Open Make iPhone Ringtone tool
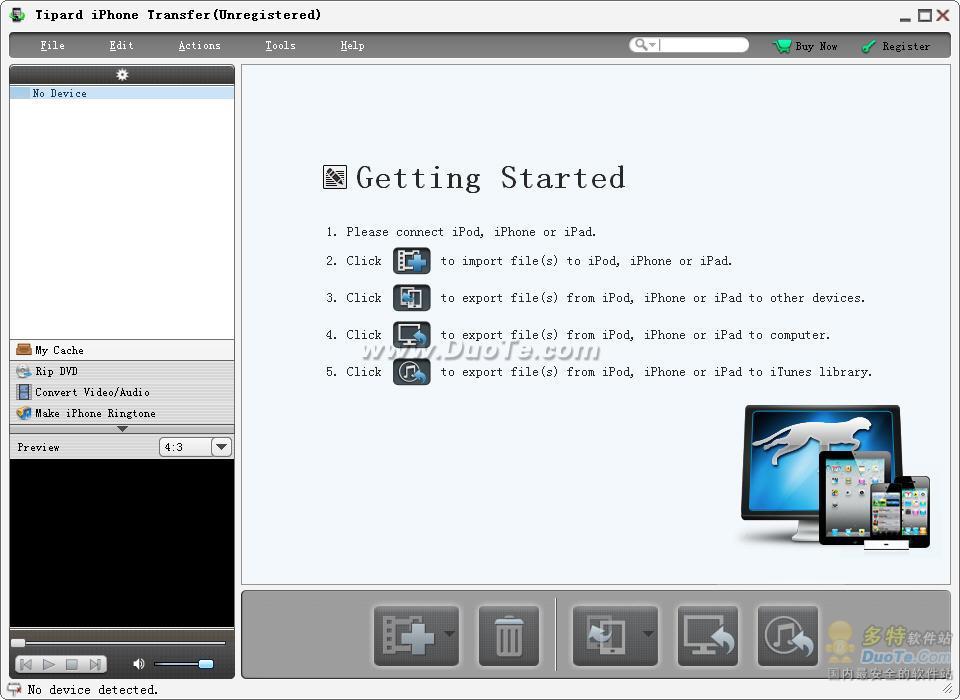The width and height of the screenshot is (960, 700). (x=122, y=413)
